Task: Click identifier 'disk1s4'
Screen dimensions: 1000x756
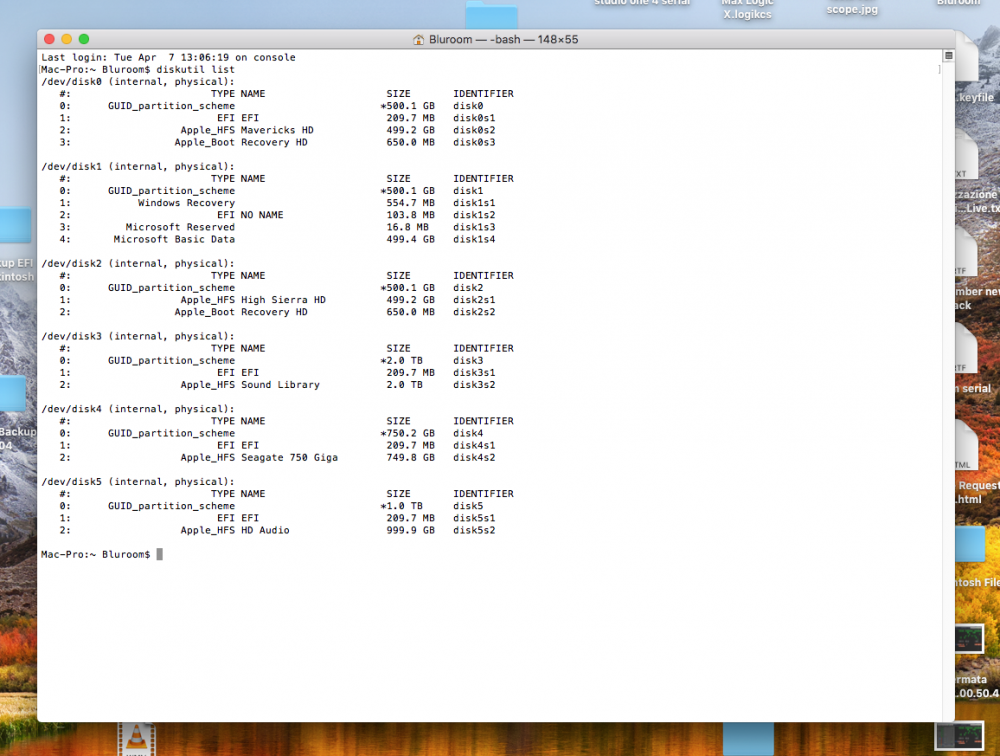Action: pos(474,239)
